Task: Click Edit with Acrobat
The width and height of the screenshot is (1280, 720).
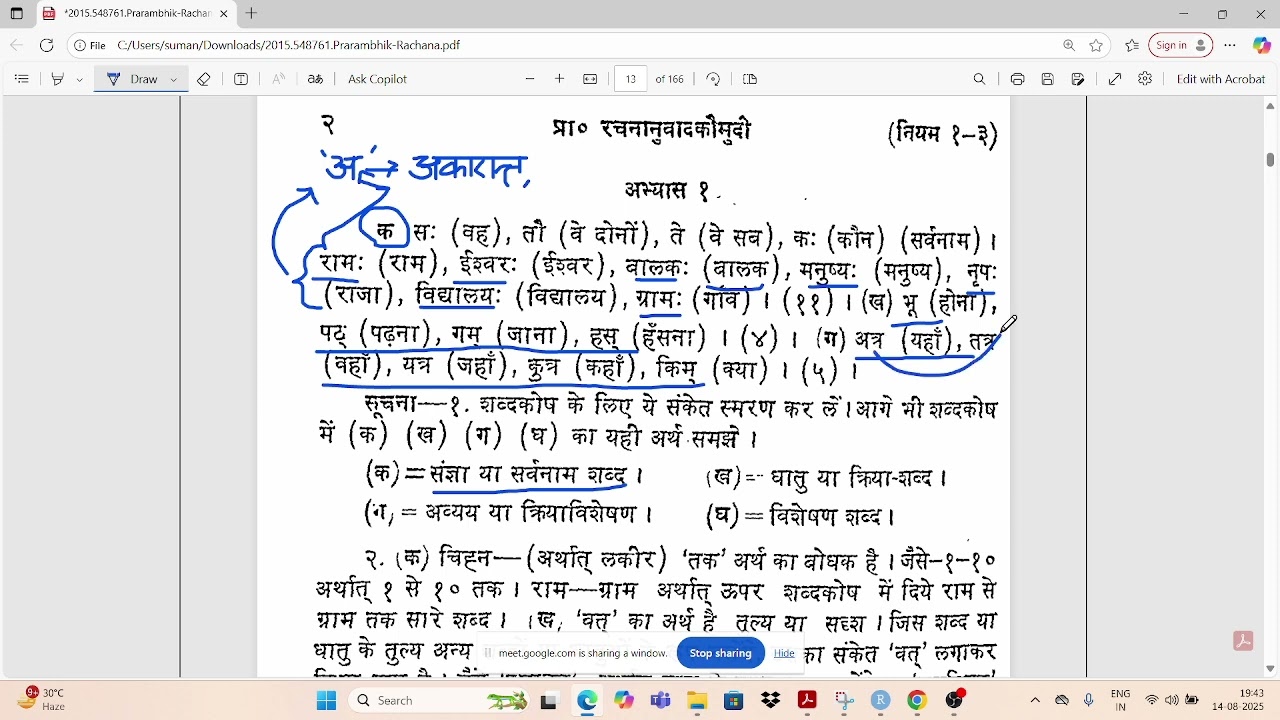Action: [x=1221, y=79]
